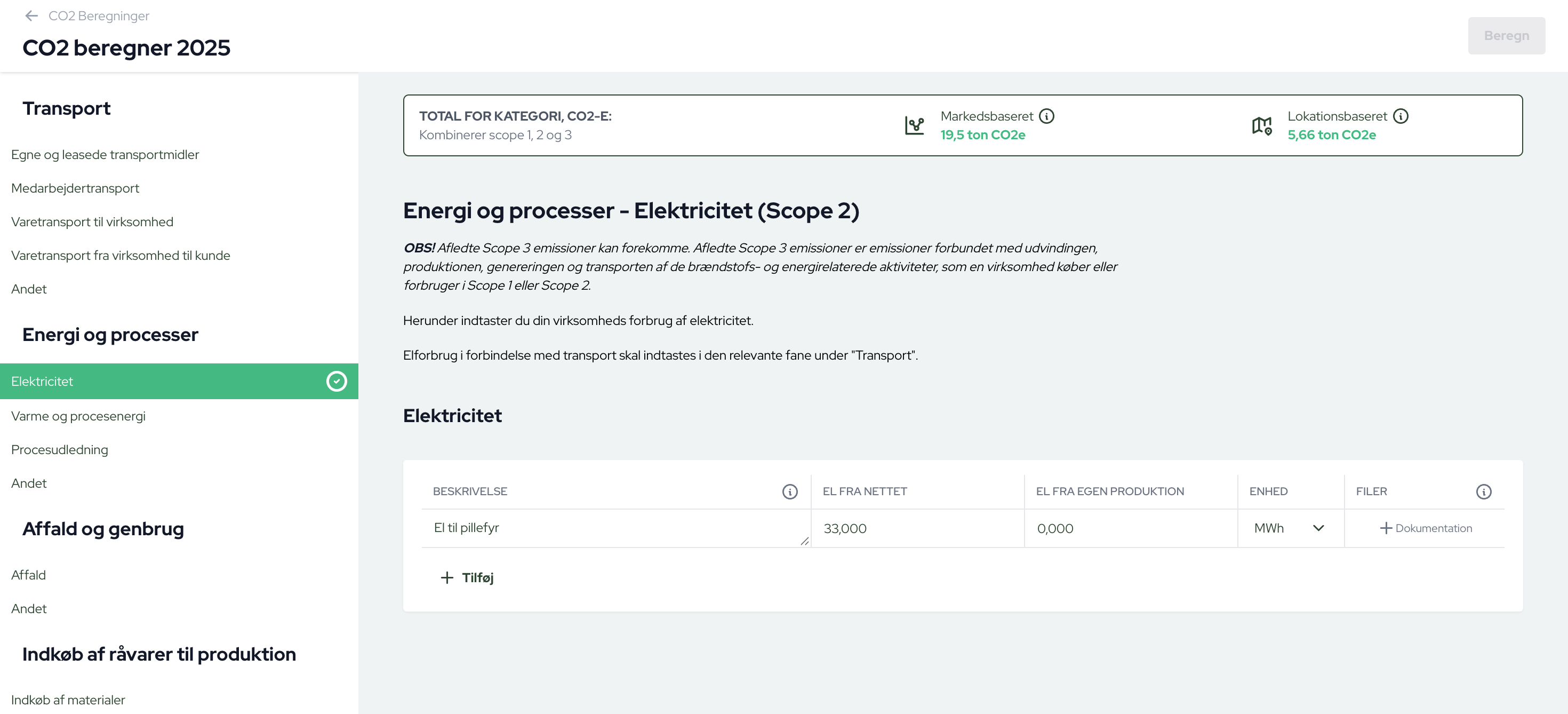Select Procesudledning in sidebar
1568x714 pixels.
point(60,450)
